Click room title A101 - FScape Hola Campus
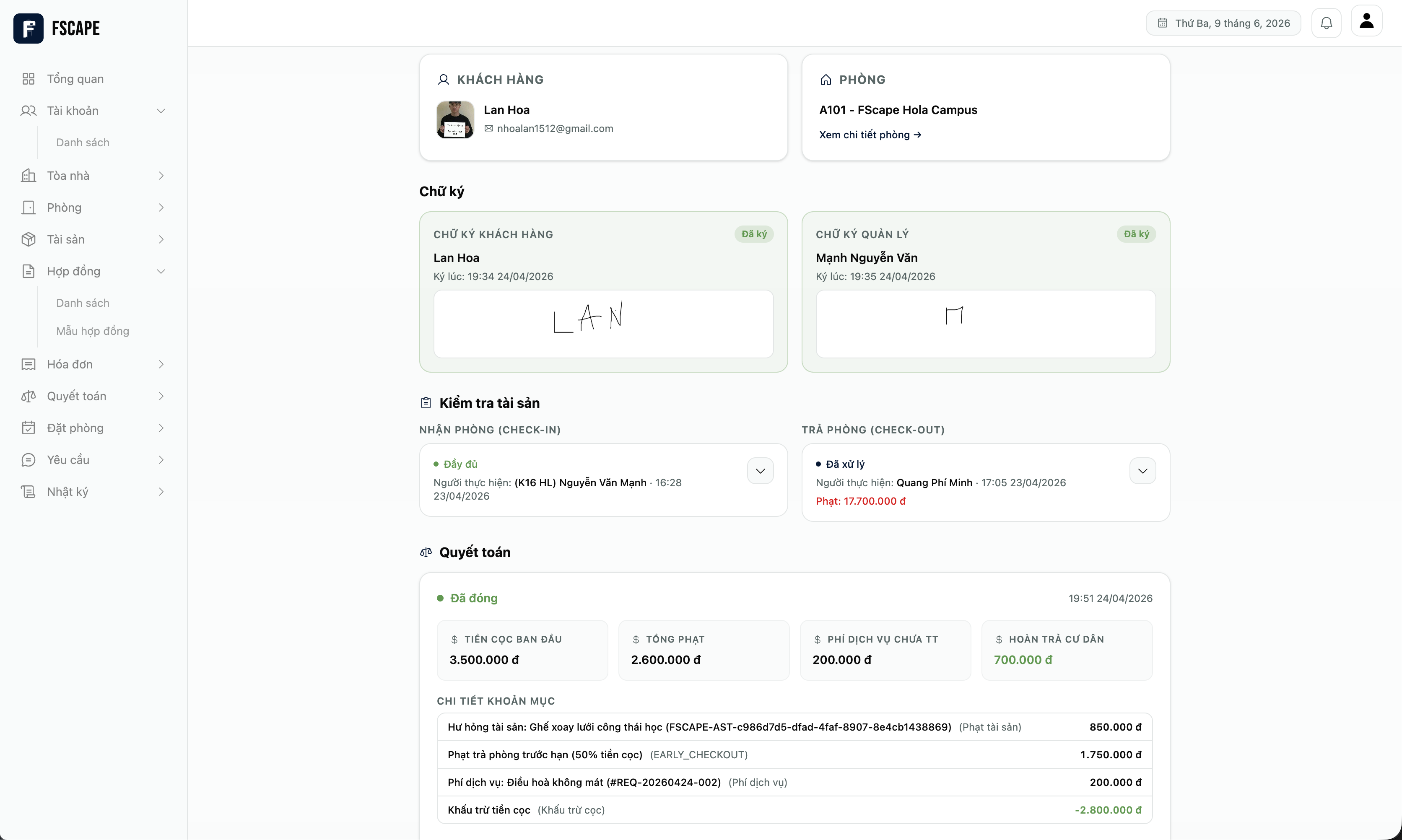The width and height of the screenshot is (1402, 840). (x=898, y=110)
